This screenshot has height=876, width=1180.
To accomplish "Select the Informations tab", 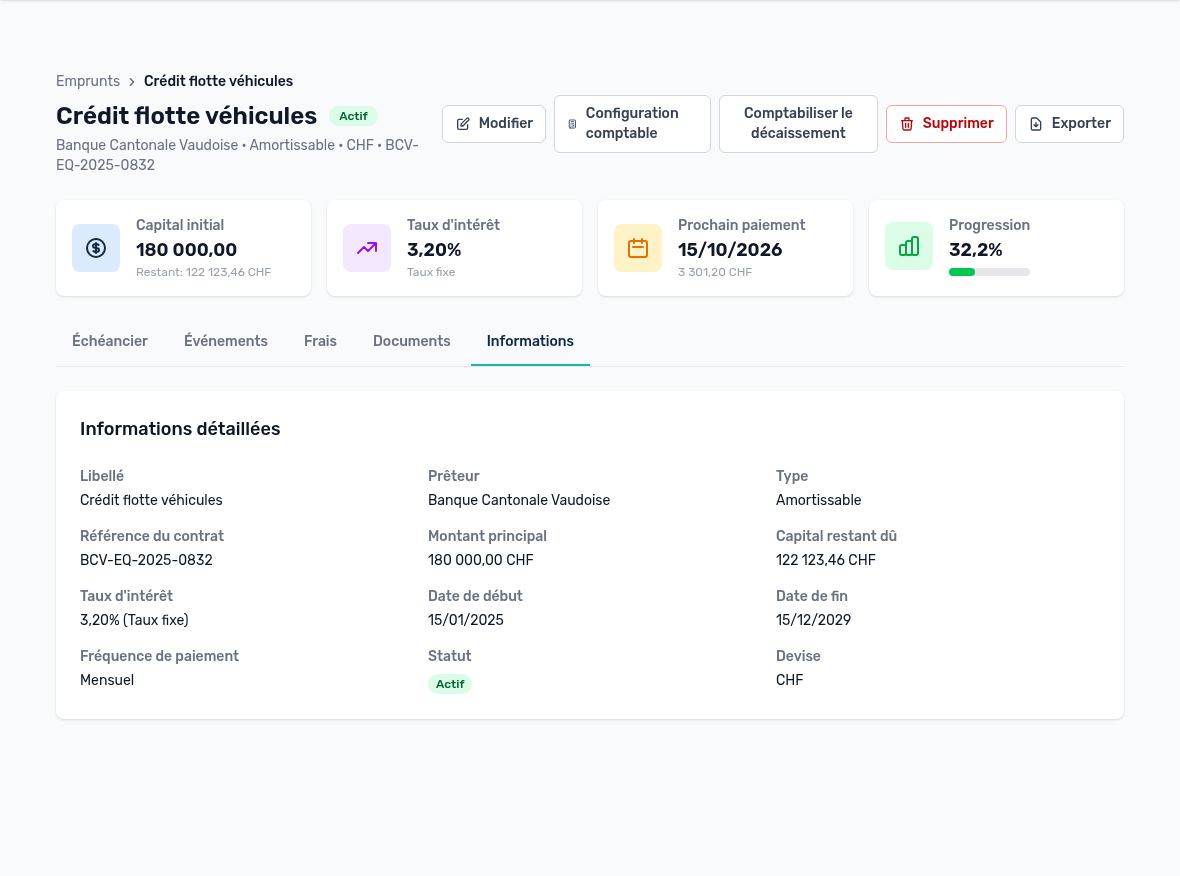I will click(530, 341).
